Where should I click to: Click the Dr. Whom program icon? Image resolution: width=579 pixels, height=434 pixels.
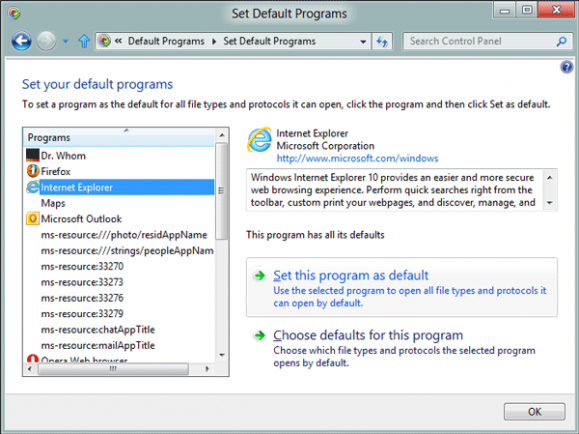32,155
